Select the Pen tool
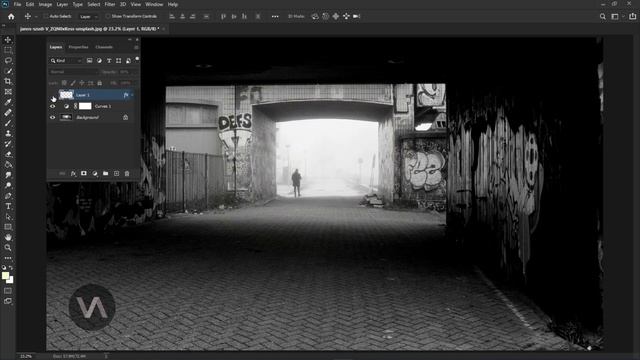The height and width of the screenshot is (360, 640). tap(8, 196)
